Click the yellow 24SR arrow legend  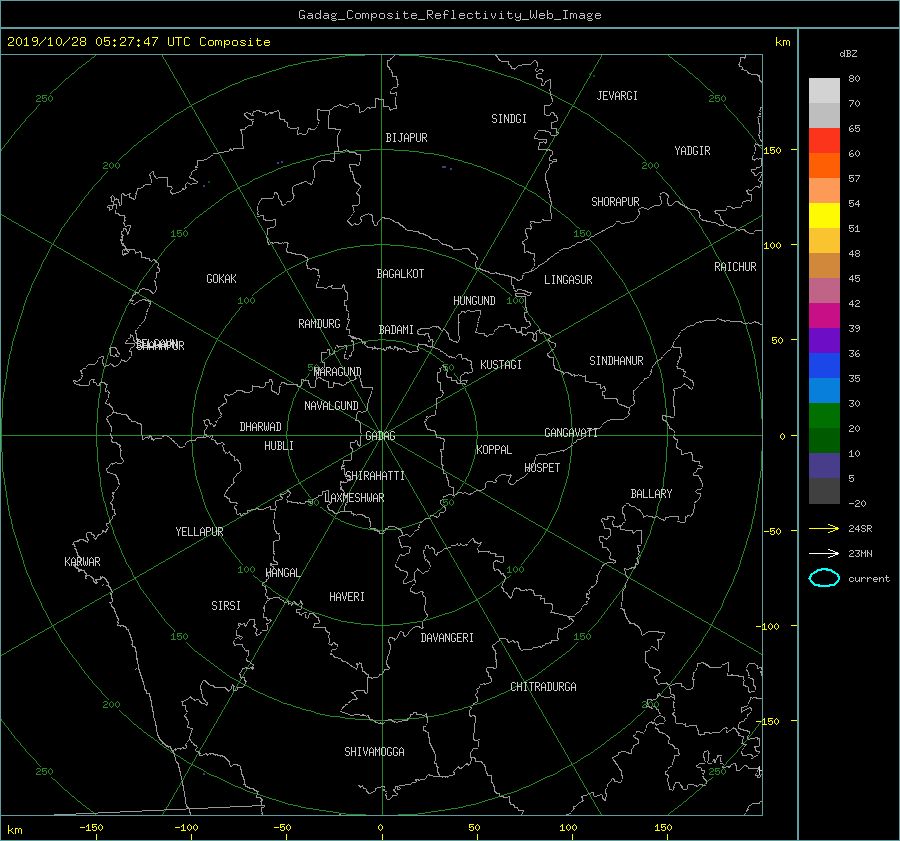[x=824, y=529]
